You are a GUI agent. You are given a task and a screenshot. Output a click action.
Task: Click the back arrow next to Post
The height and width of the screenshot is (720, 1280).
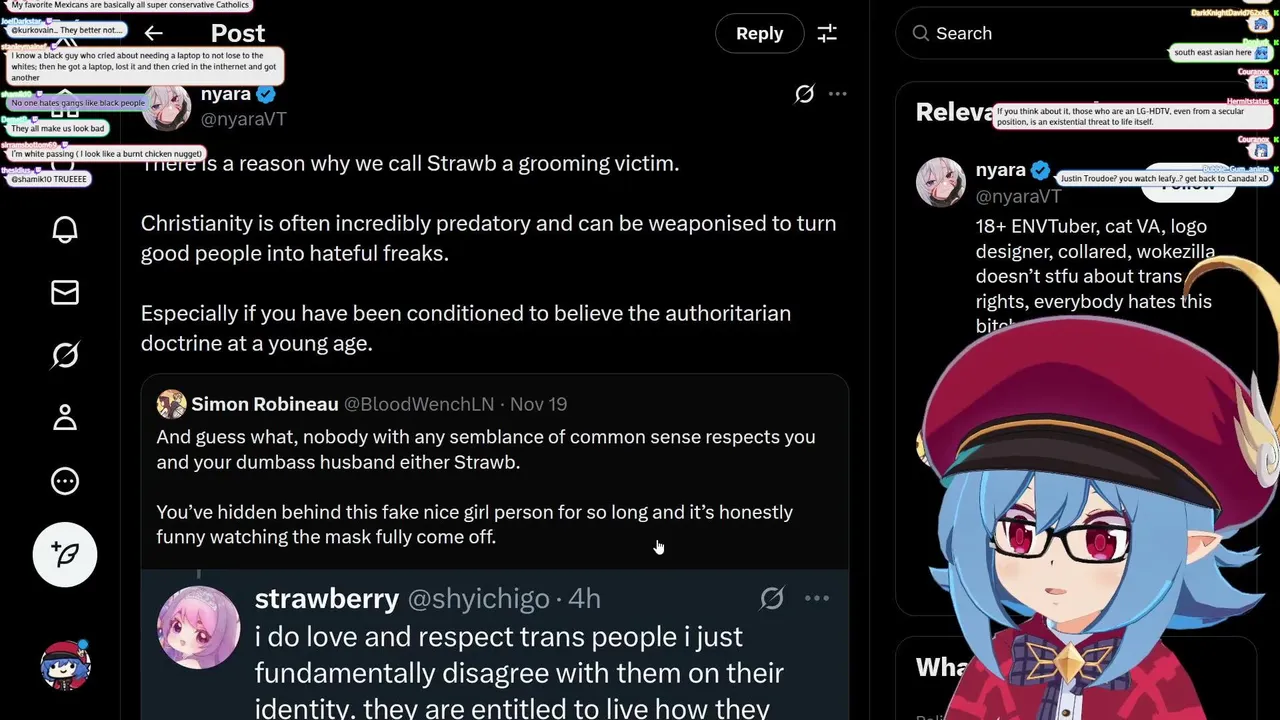coord(153,34)
